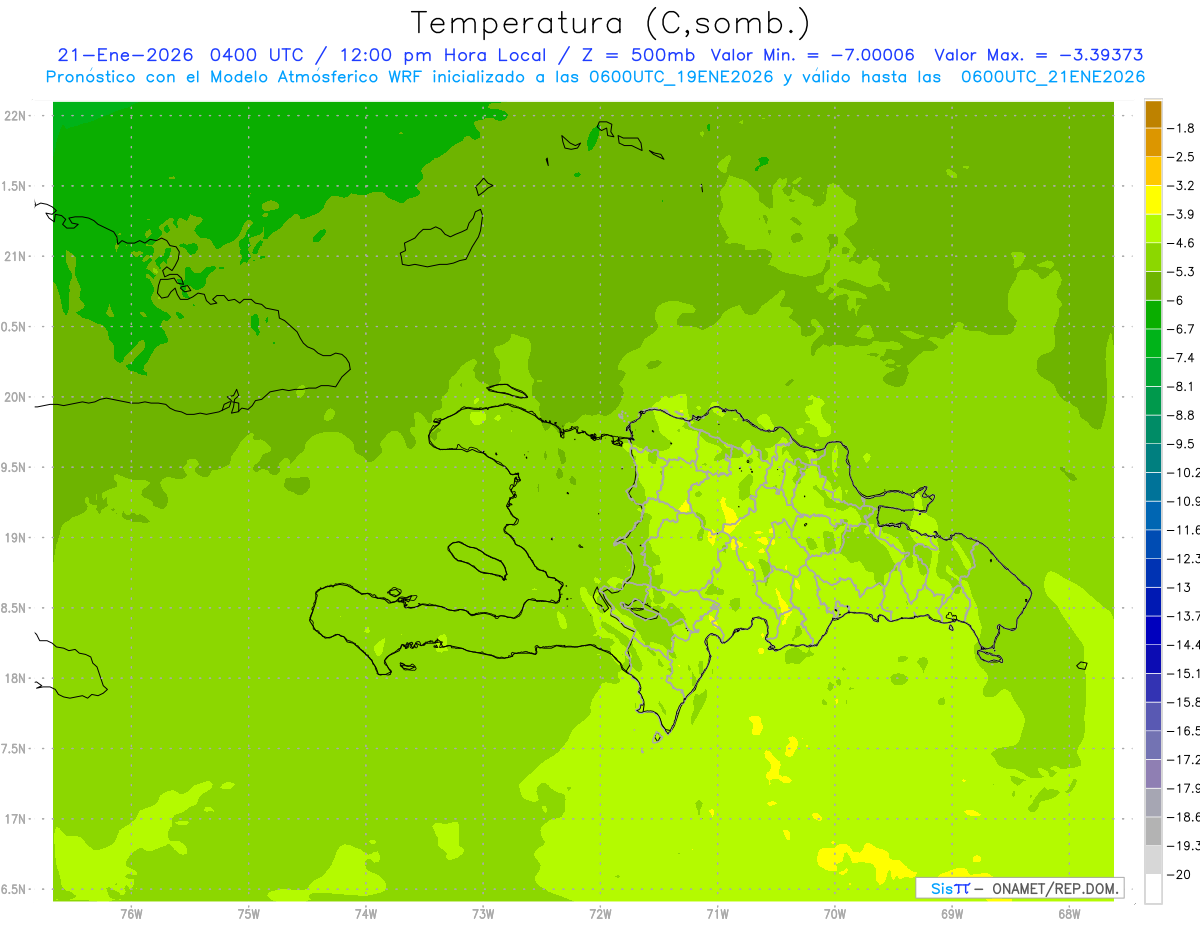The height and width of the screenshot is (927, 1200).
Task: Click the '17N' latitude label
Action: (x=15, y=819)
